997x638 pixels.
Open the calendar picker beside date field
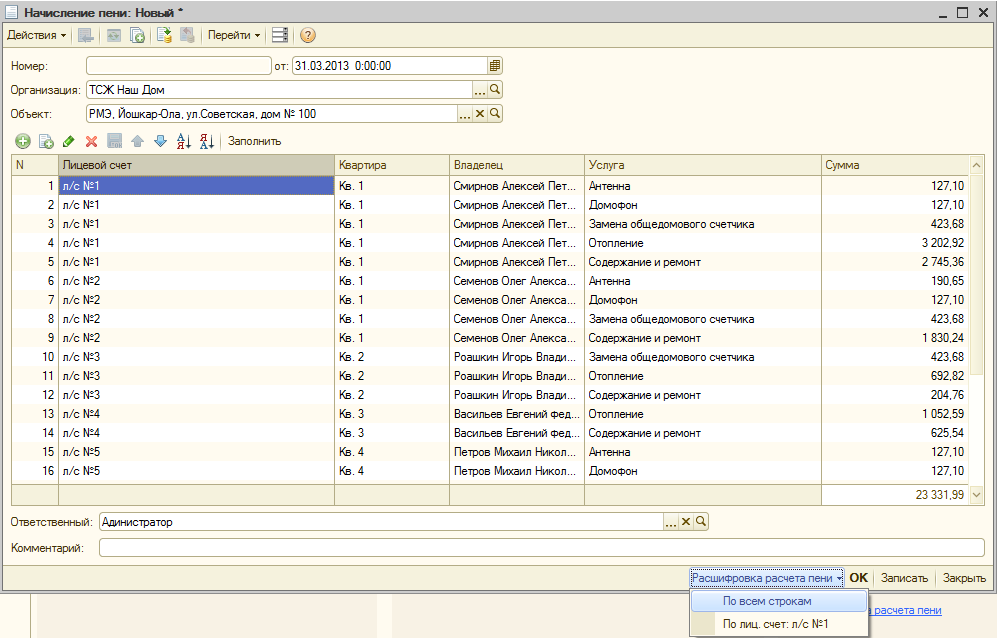pyautogui.click(x=495, y=66)
